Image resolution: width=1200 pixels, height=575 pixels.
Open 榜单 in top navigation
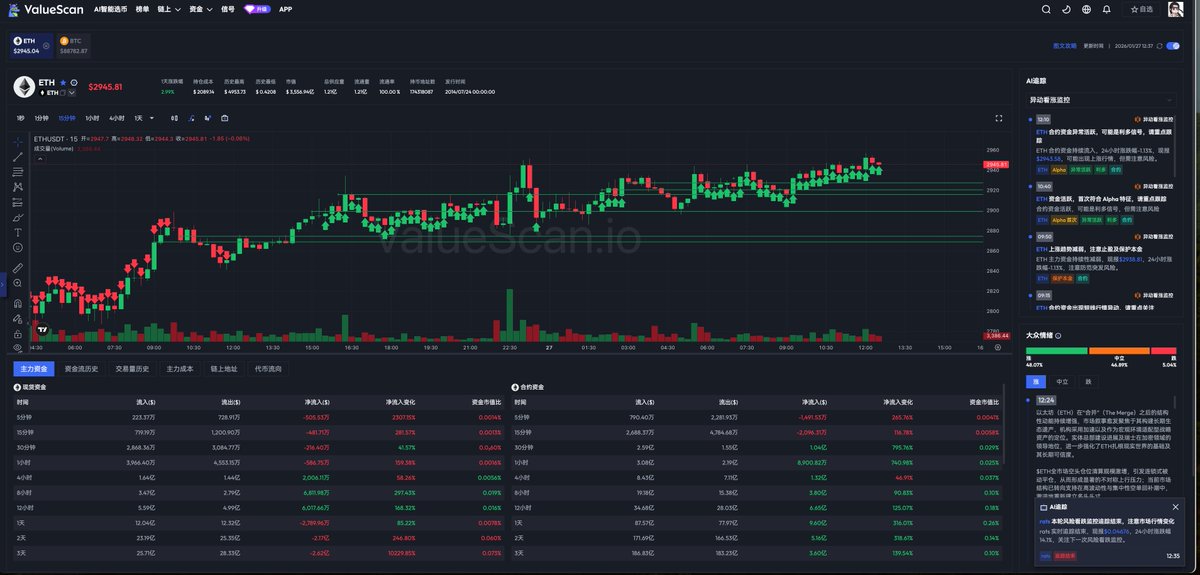(x=142, y=9)
